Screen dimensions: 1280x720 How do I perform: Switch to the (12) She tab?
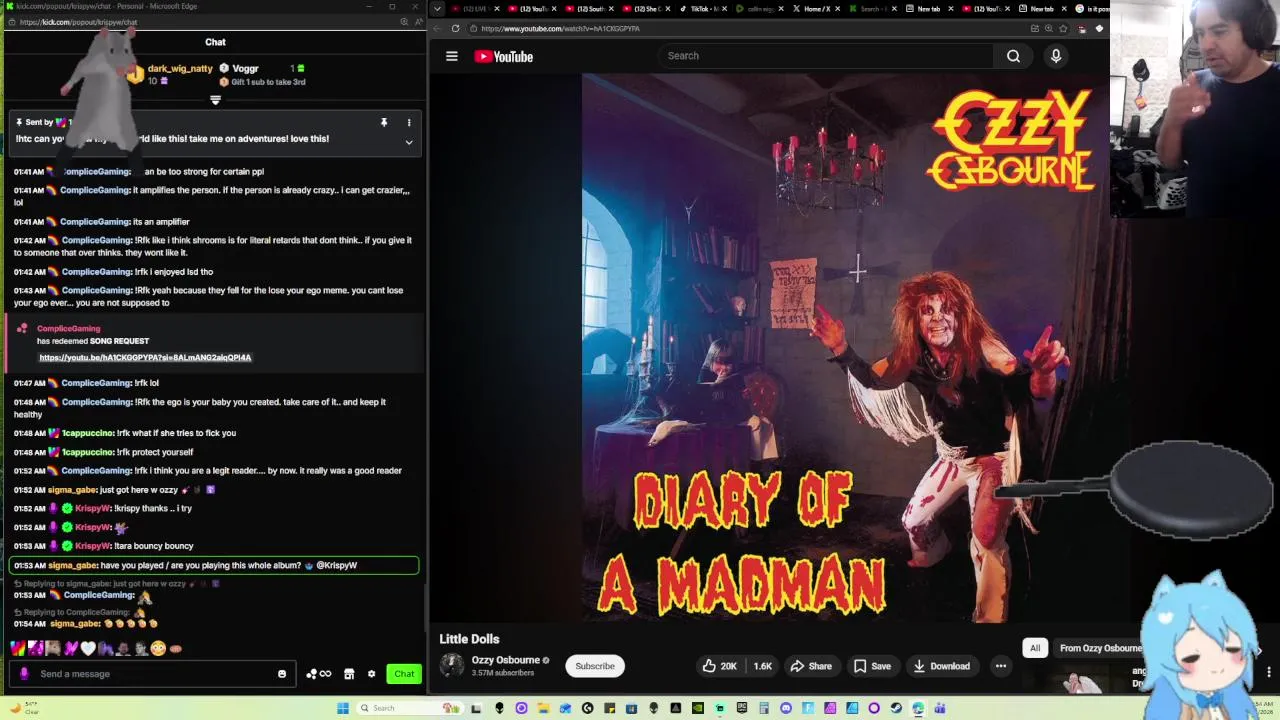646,9
